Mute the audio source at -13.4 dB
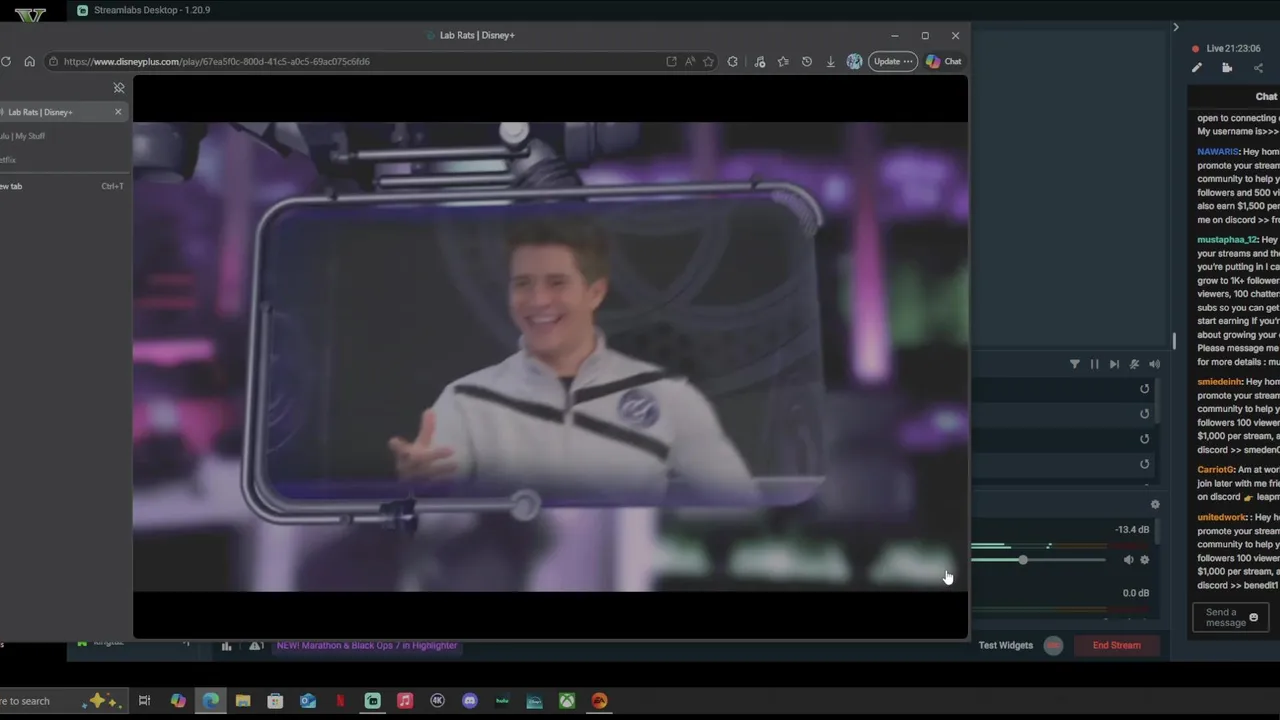Image resolution: width=1280 pixels, height=720 pixels. 1129,560
